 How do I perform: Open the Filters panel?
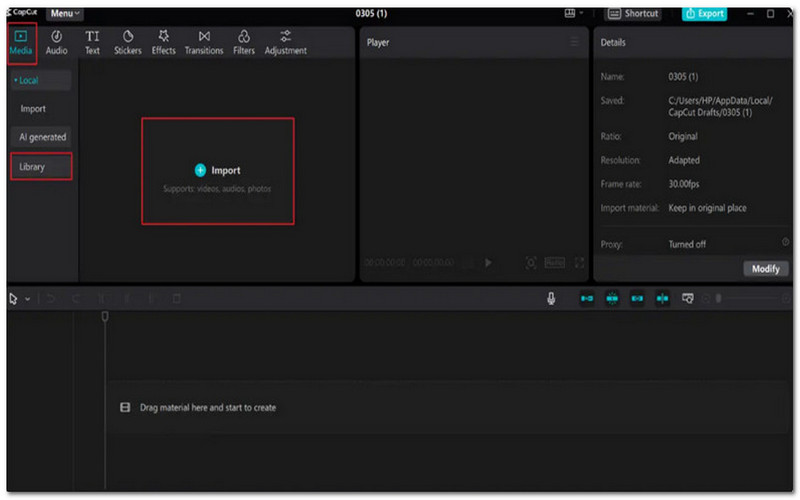click(244, 41)
